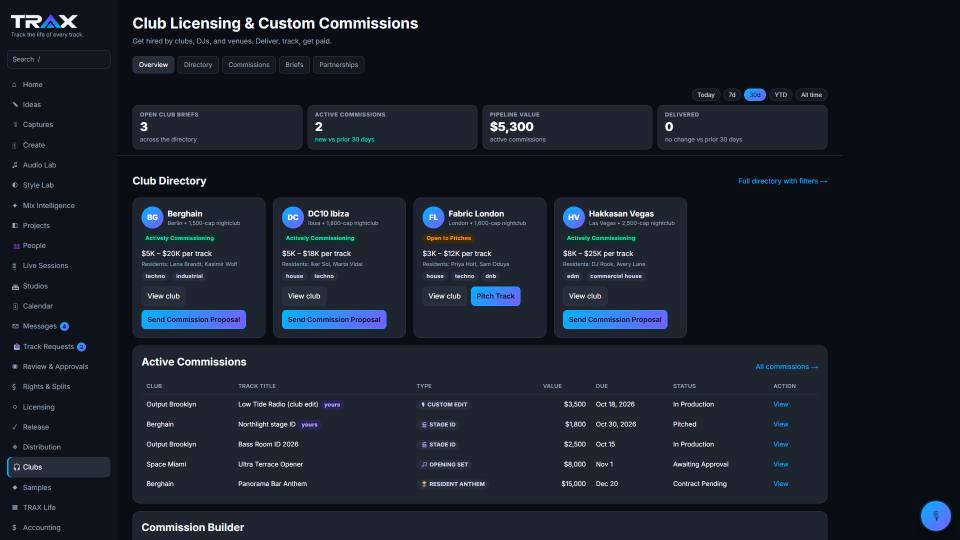Send Commission Proposal to Hakkasan Vegas
This screenshot has height=540, width=960.
(x=615, y=320)
